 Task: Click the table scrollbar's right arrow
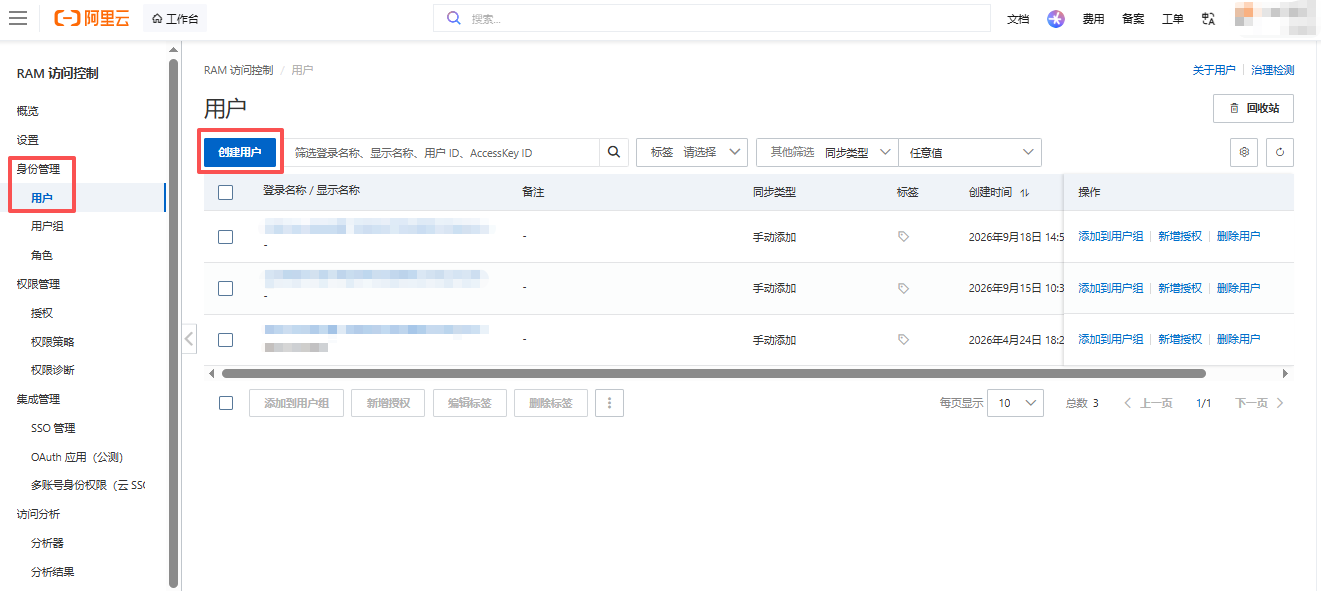click(x=1286, y=373)
